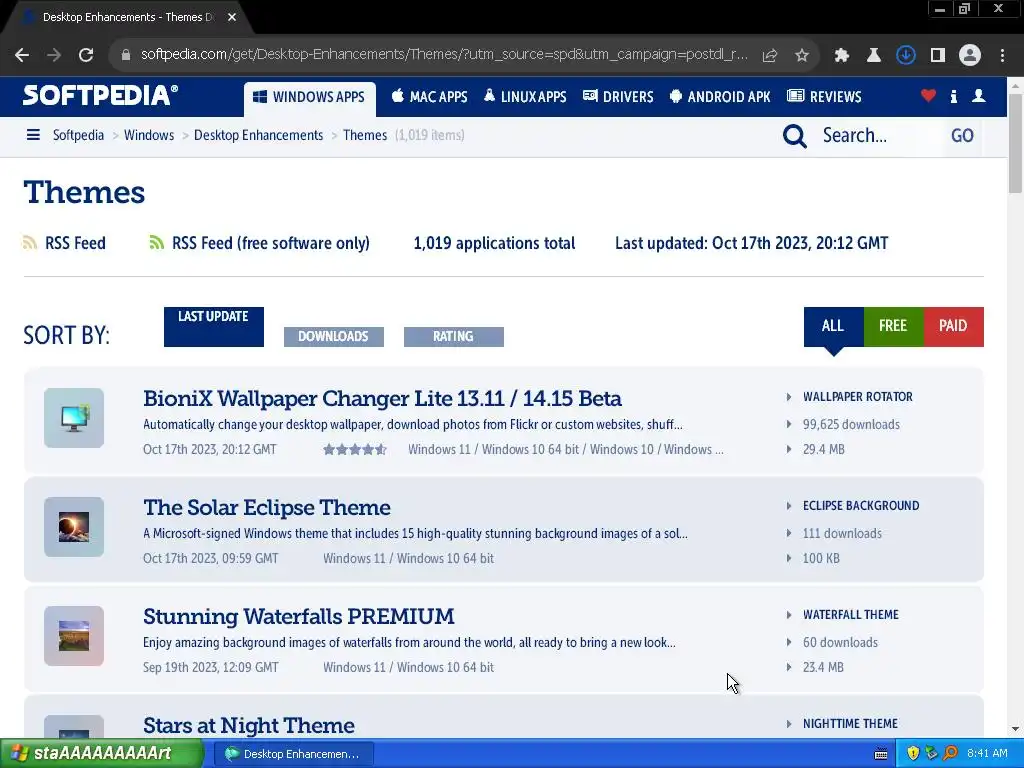Viewport: 1024px width, 768px height.
Task: Go to Windows breadcrumb link
Action: click(x=149, y=135)
